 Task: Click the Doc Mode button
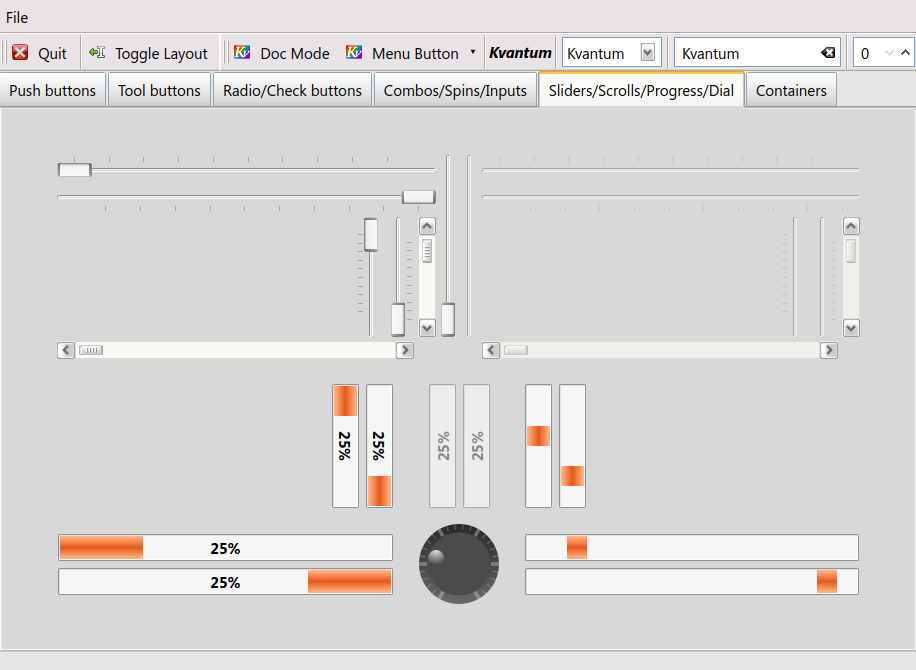pos(282,53)
